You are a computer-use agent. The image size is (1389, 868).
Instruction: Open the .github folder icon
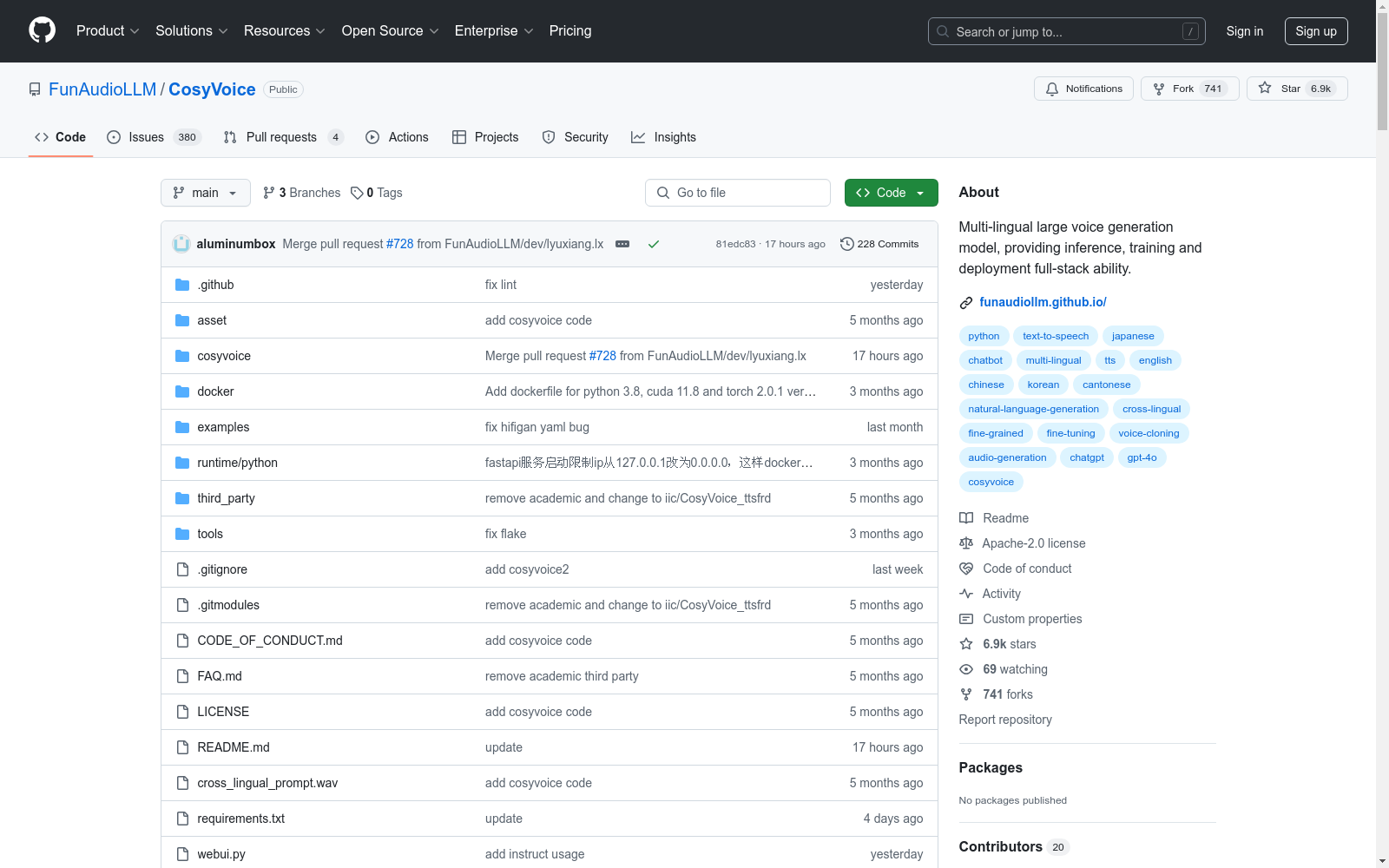(x=182, y=285)
